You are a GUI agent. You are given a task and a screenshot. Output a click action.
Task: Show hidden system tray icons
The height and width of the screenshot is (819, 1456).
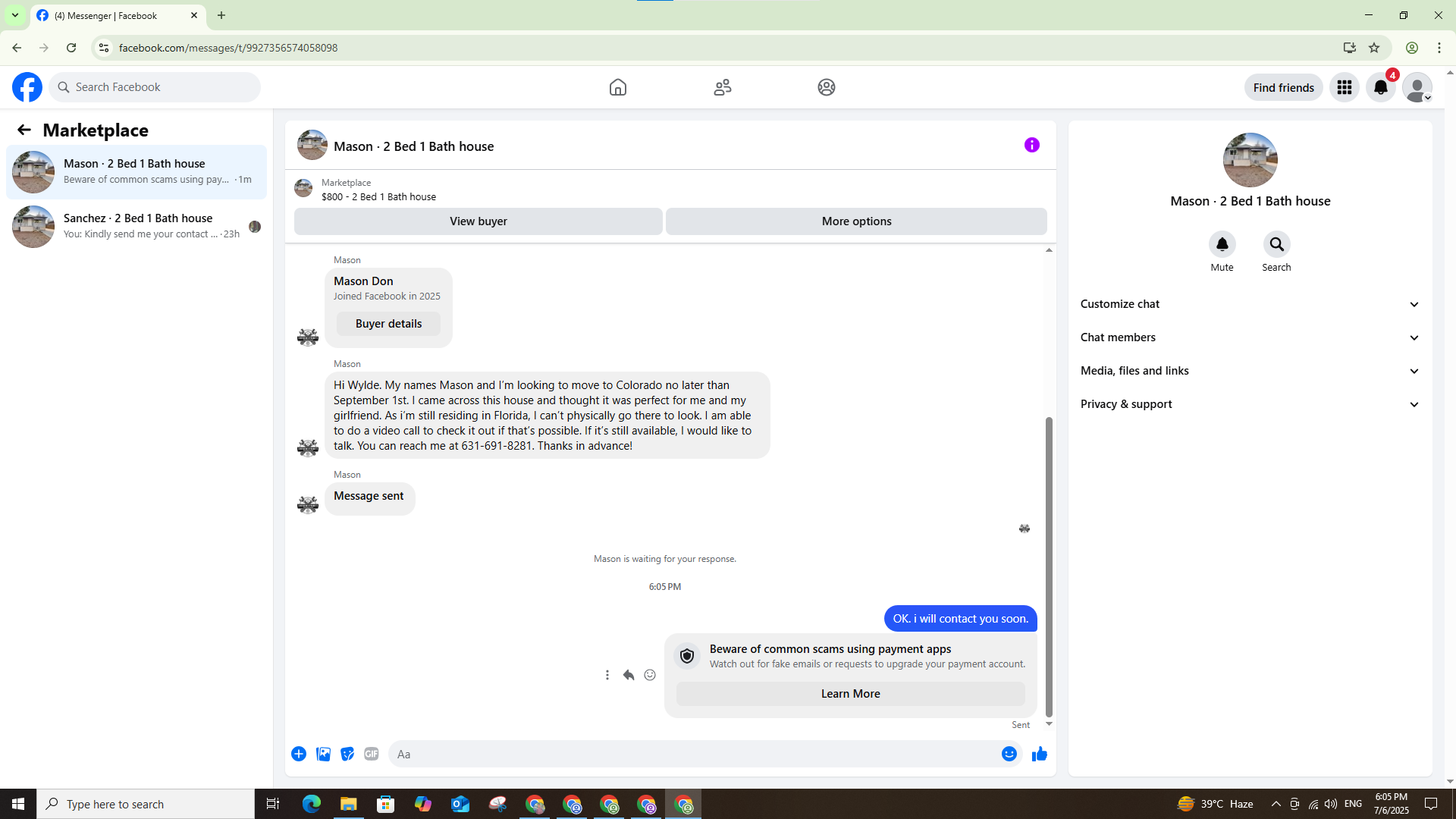1276,804
